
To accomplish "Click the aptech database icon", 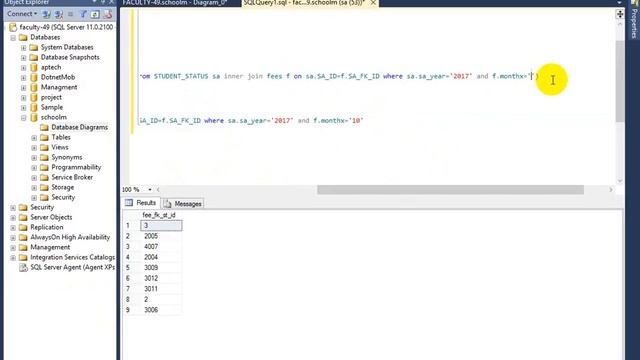I will pyautogui.click(x=34, y=67).
